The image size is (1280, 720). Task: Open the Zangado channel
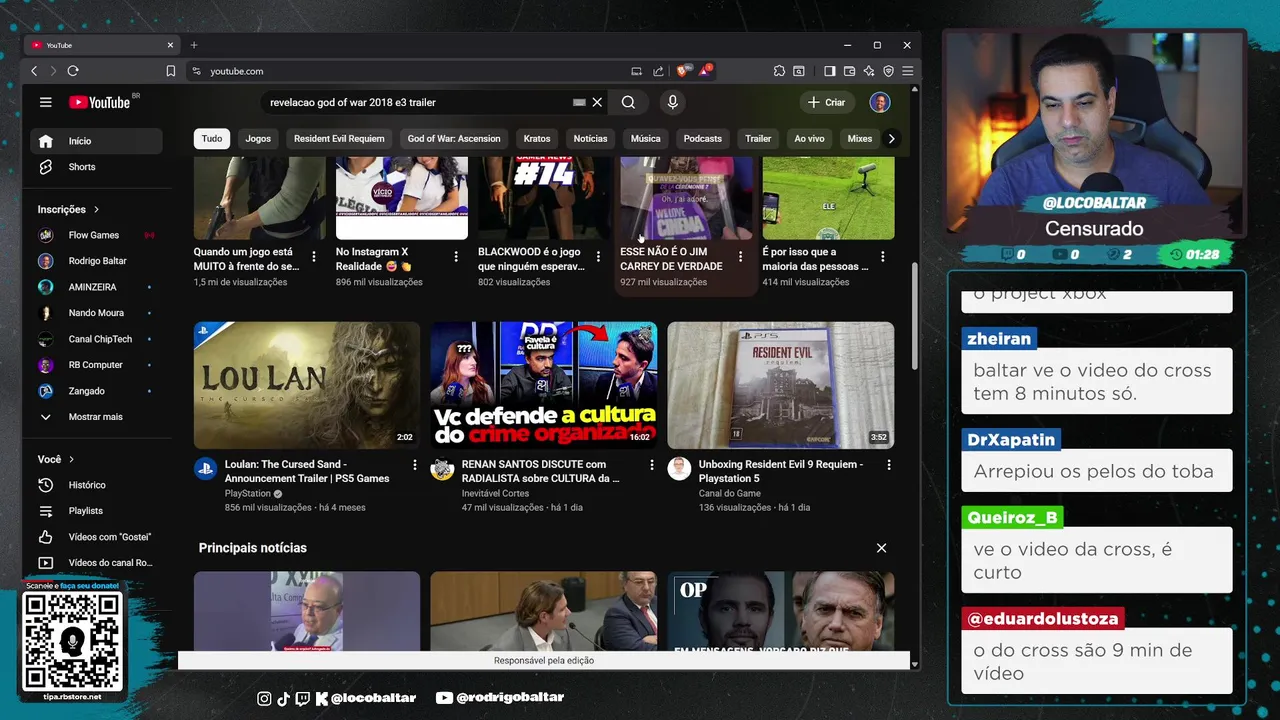point(96,391)
